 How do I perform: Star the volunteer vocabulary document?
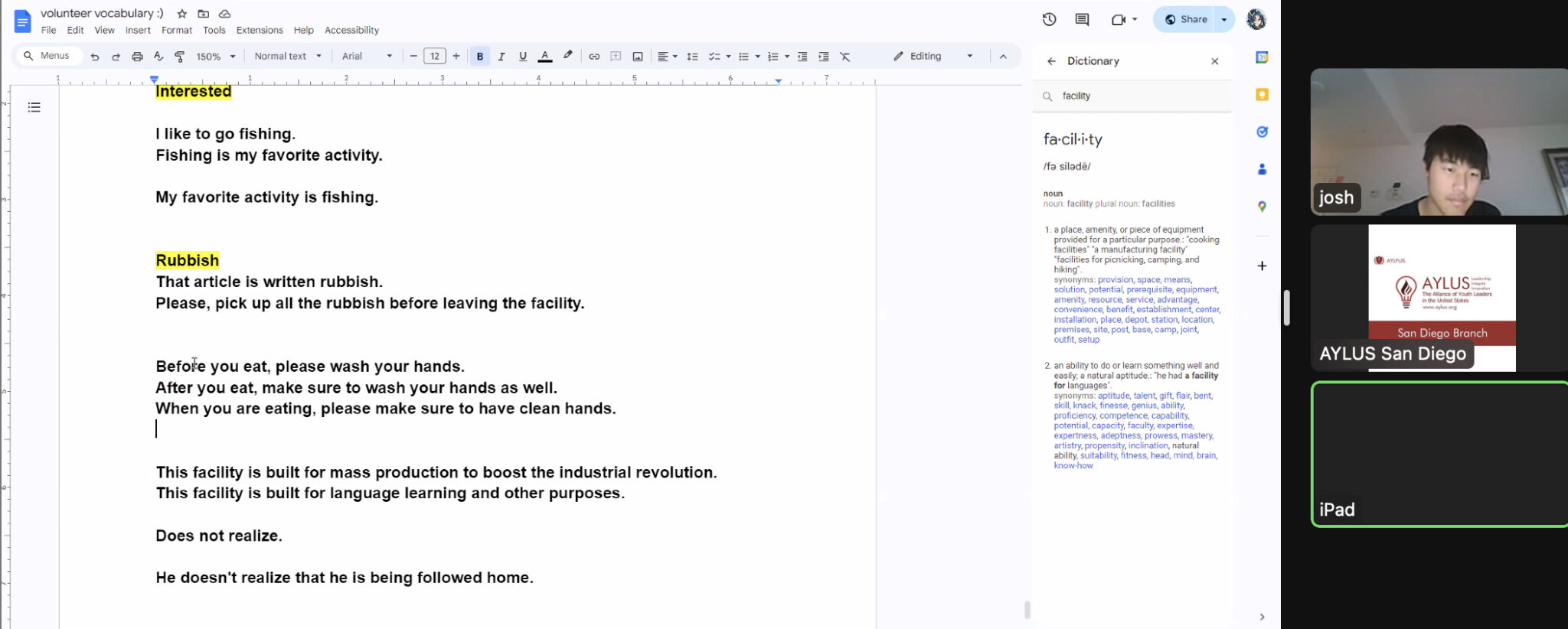click(181, 14)
